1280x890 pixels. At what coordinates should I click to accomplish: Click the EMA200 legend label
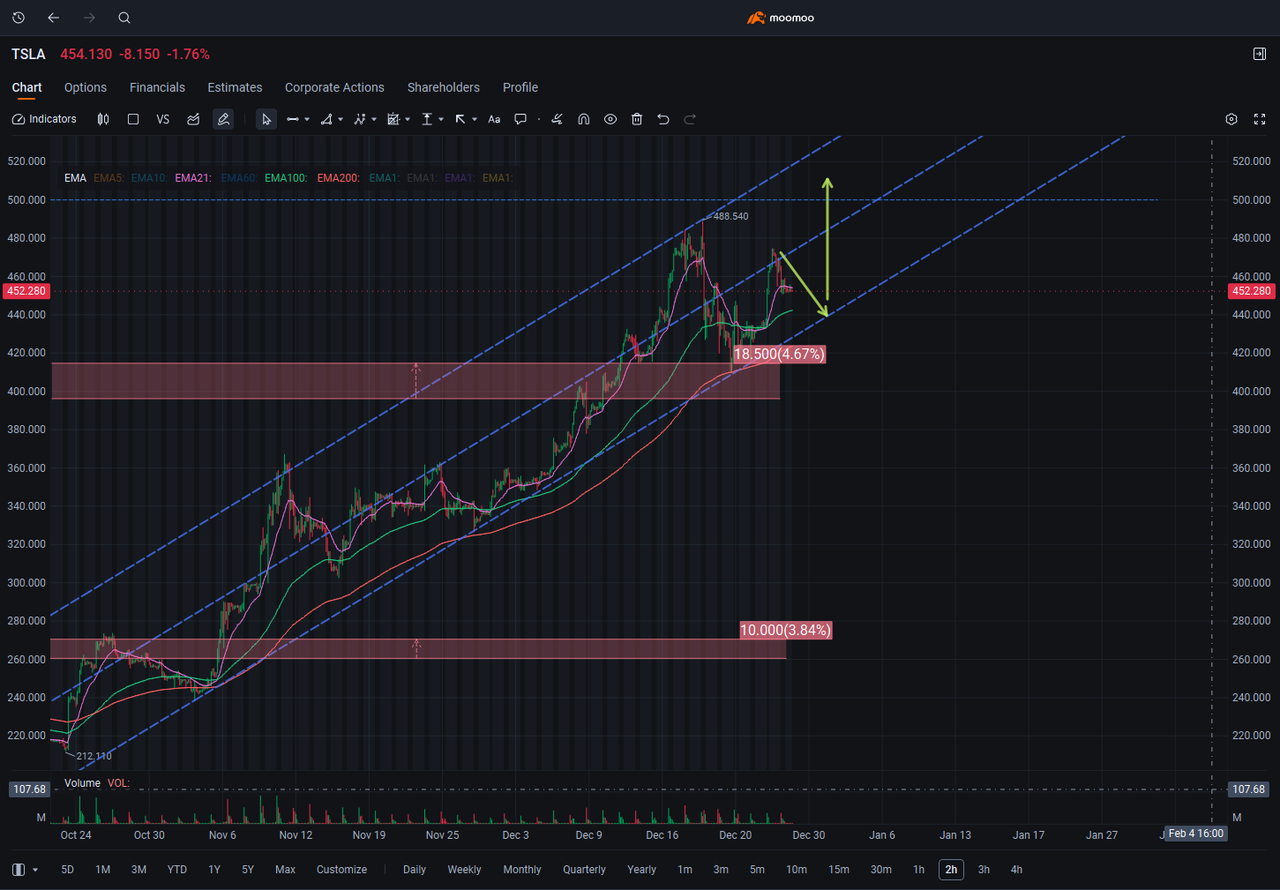[x=340, y=178]
